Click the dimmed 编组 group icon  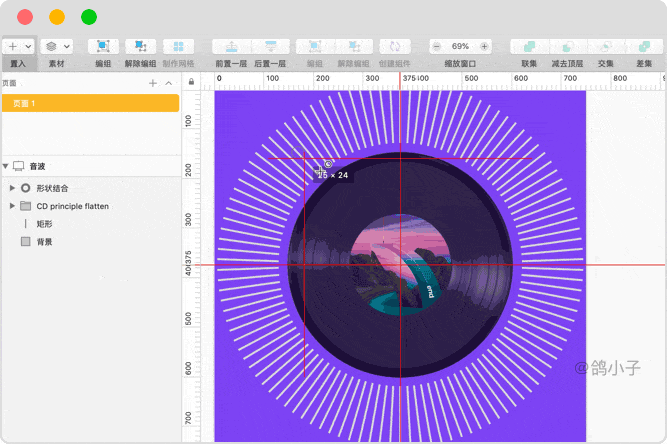pyautogui.click(x=315, y=46)
